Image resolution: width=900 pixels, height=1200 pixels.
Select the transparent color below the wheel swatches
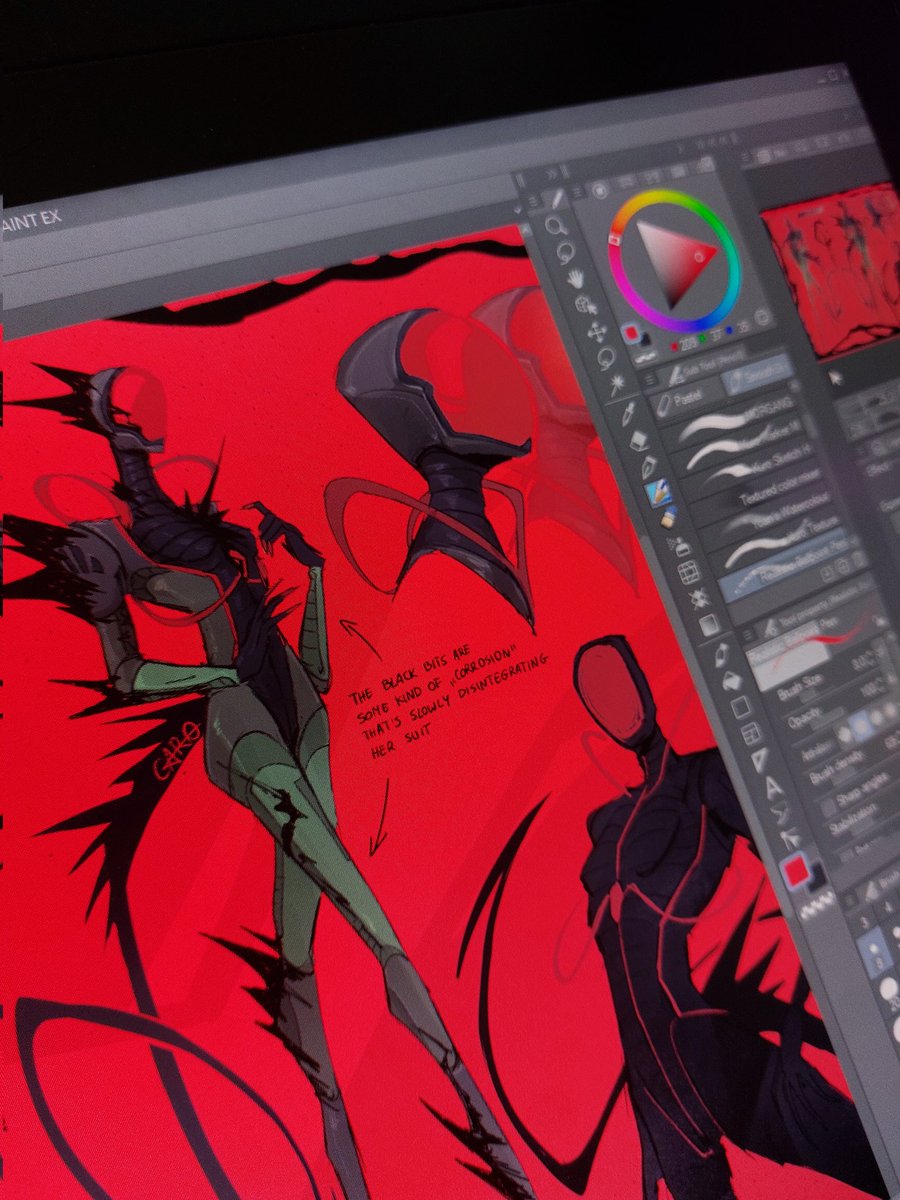click(647, 358)
